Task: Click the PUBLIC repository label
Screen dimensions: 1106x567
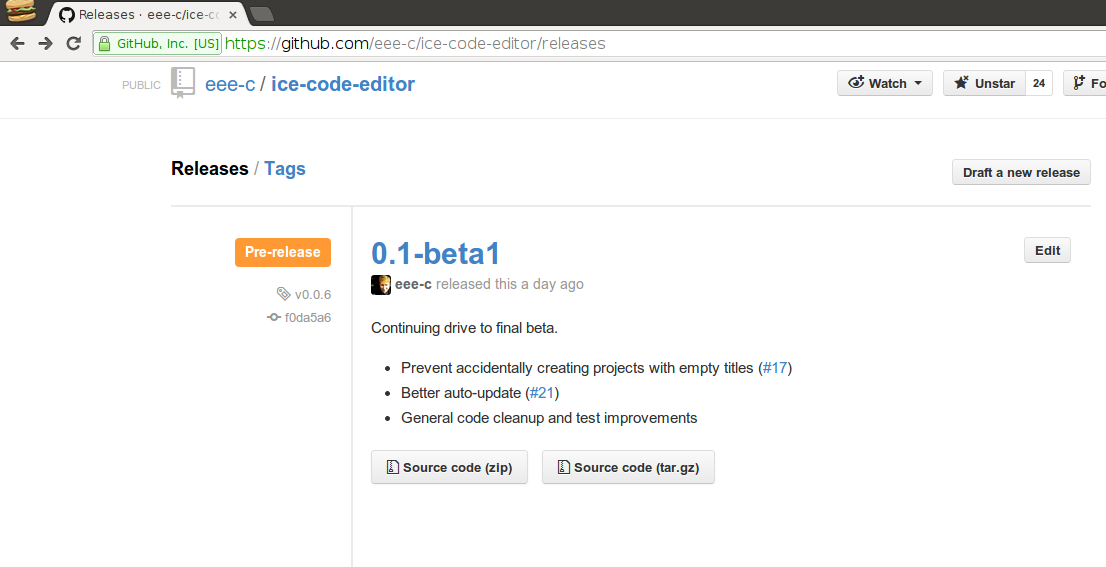Action: pyautogui.click(x=141, y=85)
